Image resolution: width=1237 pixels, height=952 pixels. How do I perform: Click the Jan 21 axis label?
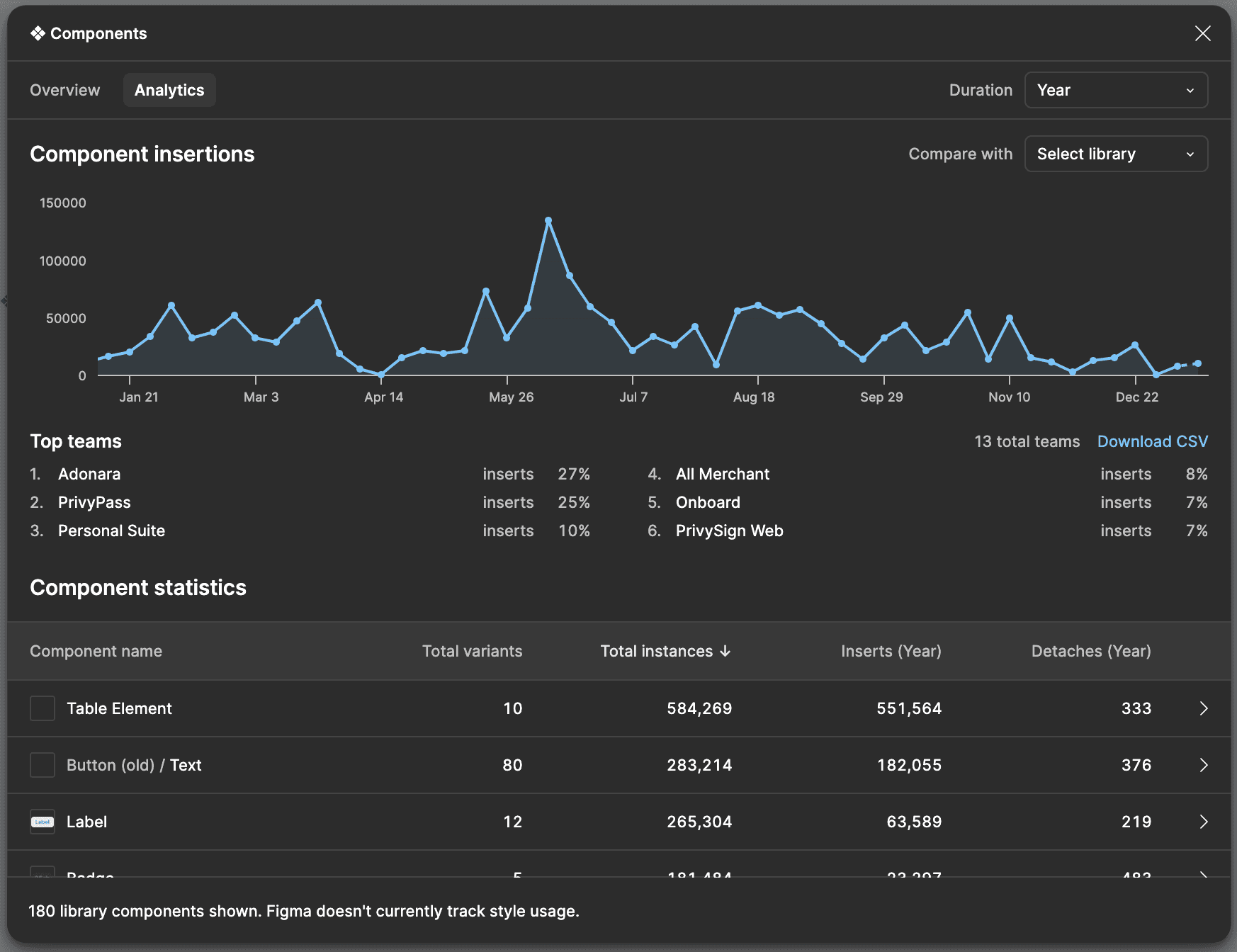point(139,397)
